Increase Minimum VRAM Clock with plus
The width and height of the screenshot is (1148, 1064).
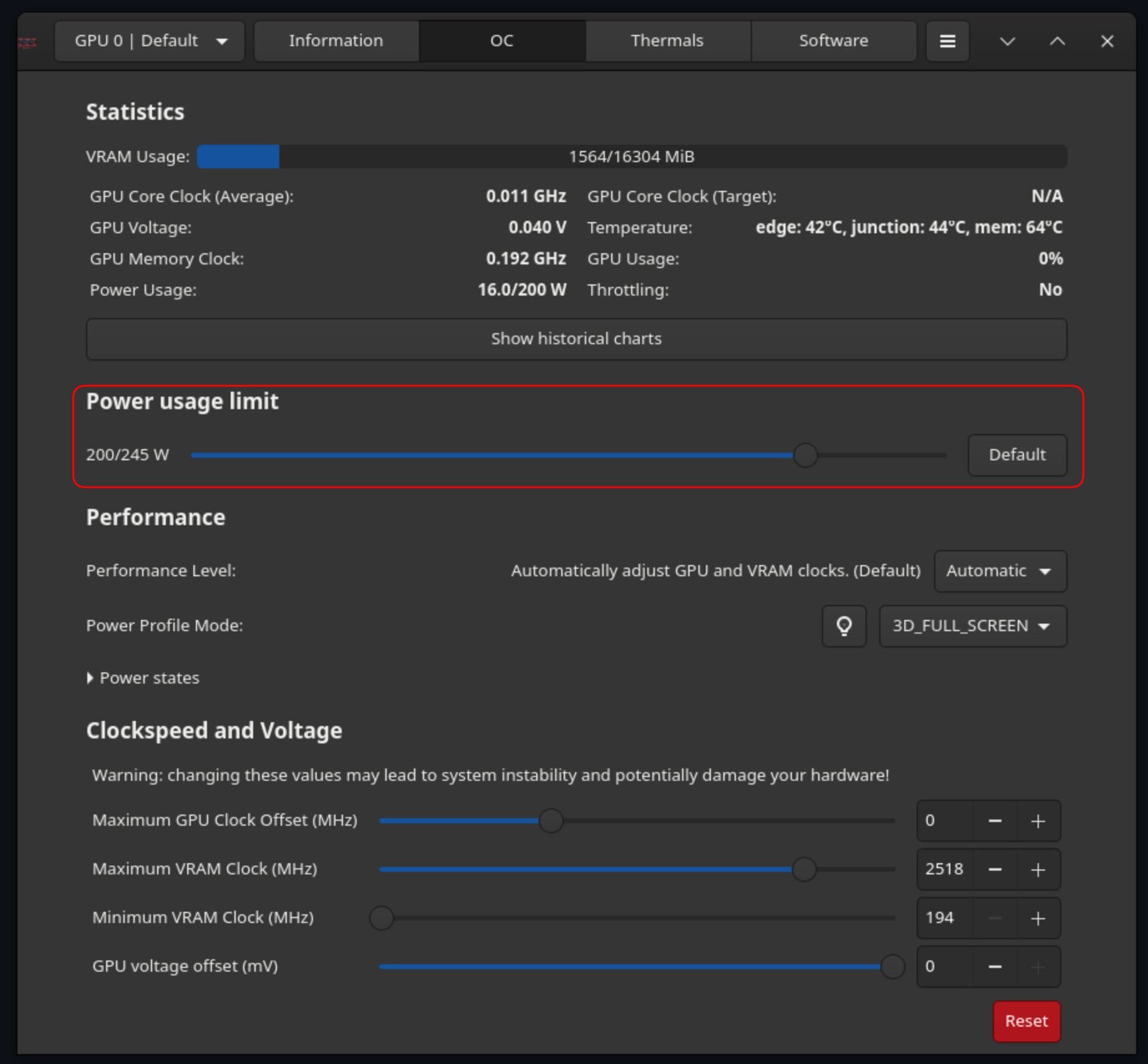tap(1038, 918)
